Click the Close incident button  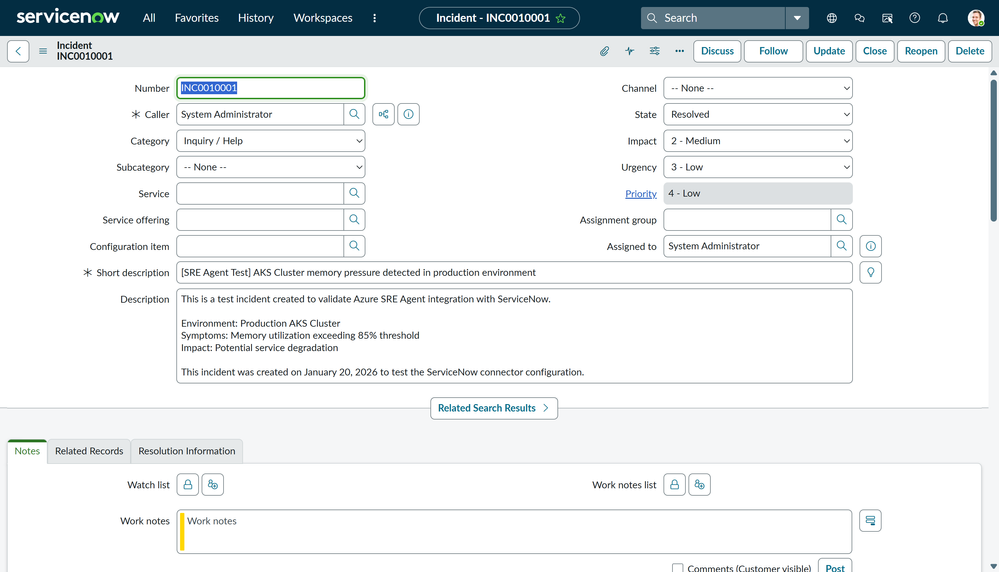(x=875, y=51)
